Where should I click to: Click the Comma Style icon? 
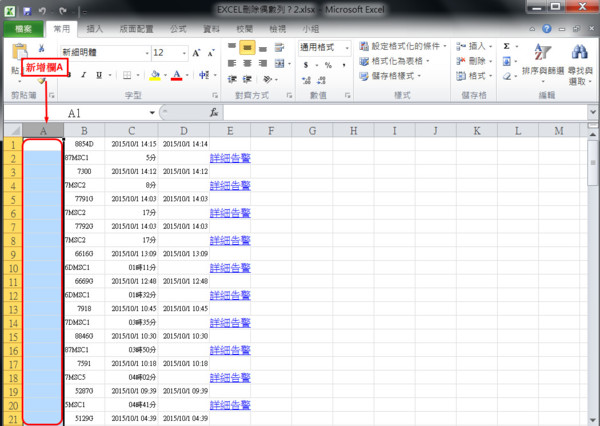(x=344, y=65)
